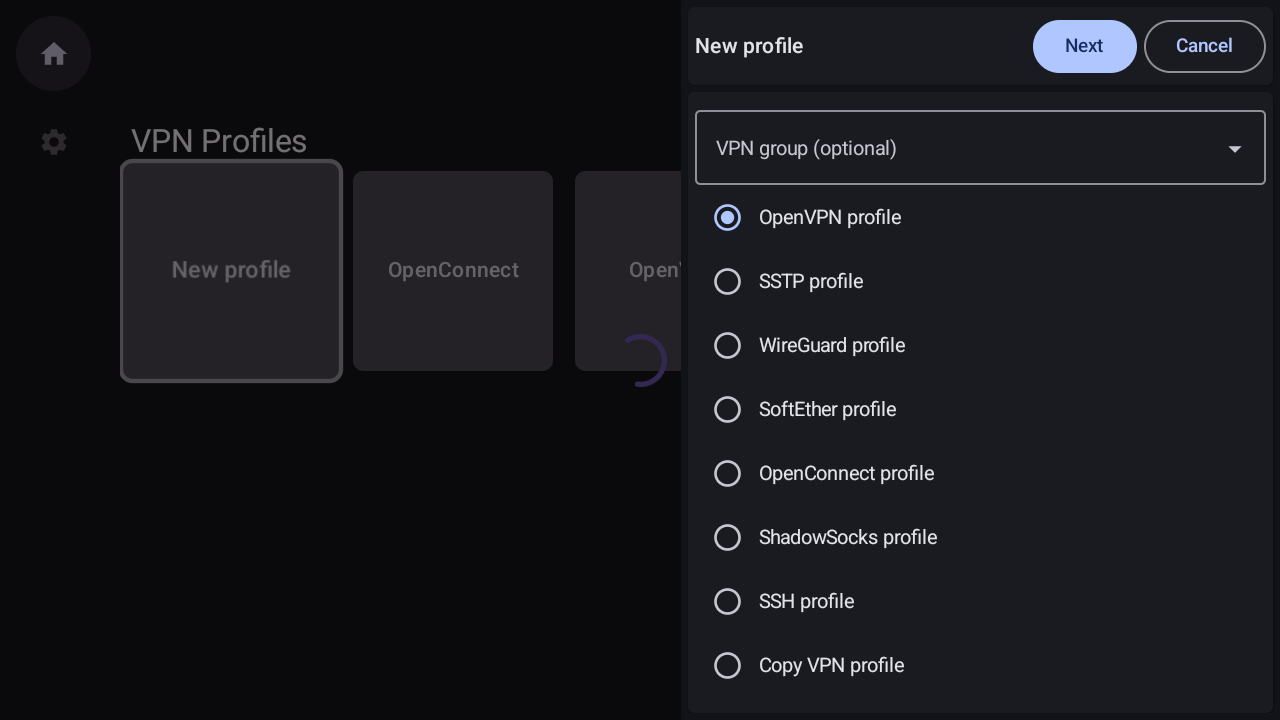Click the New profile dialog title

coord(749,46)
